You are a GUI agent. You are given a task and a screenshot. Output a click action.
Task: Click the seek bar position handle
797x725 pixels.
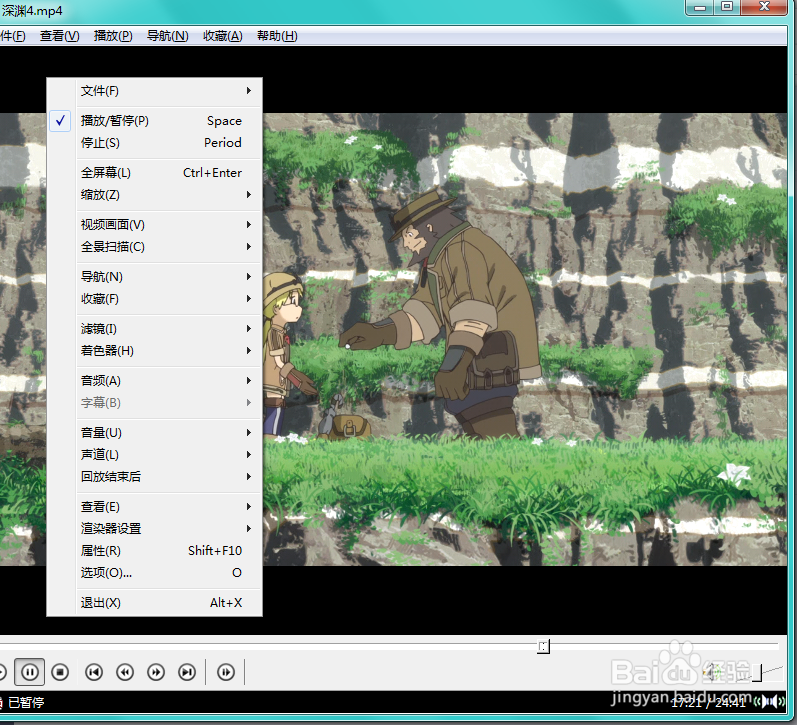pos(543,647)
